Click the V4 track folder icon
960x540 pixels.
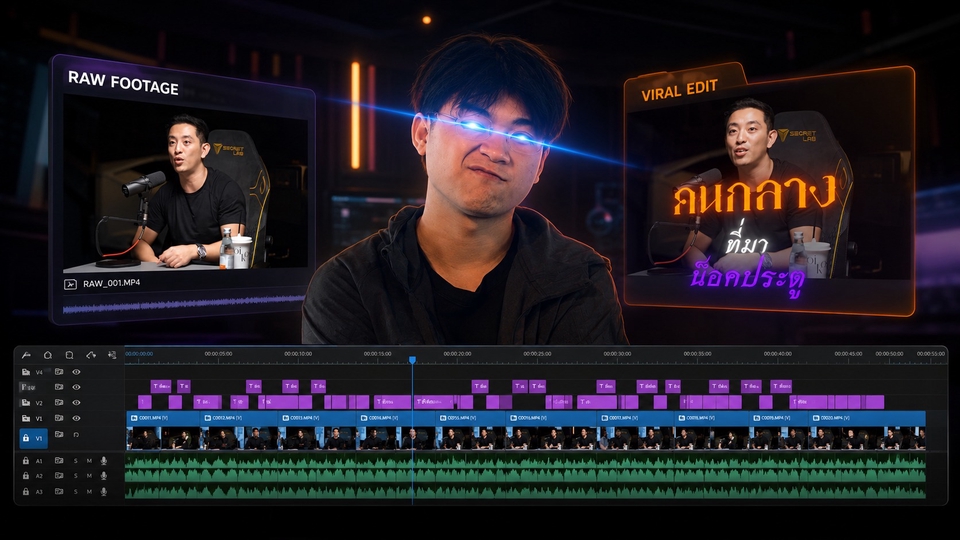click(26, 372)
